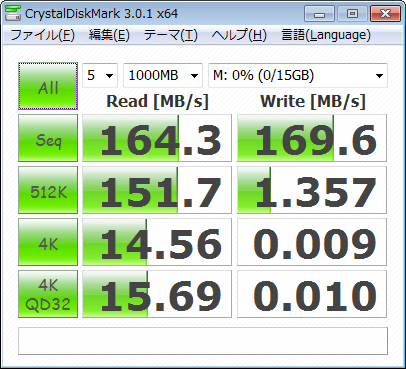Click the empty comment field at bottom
The height and width of the screenshot is (369, 406).
click(x=203, y=341)
